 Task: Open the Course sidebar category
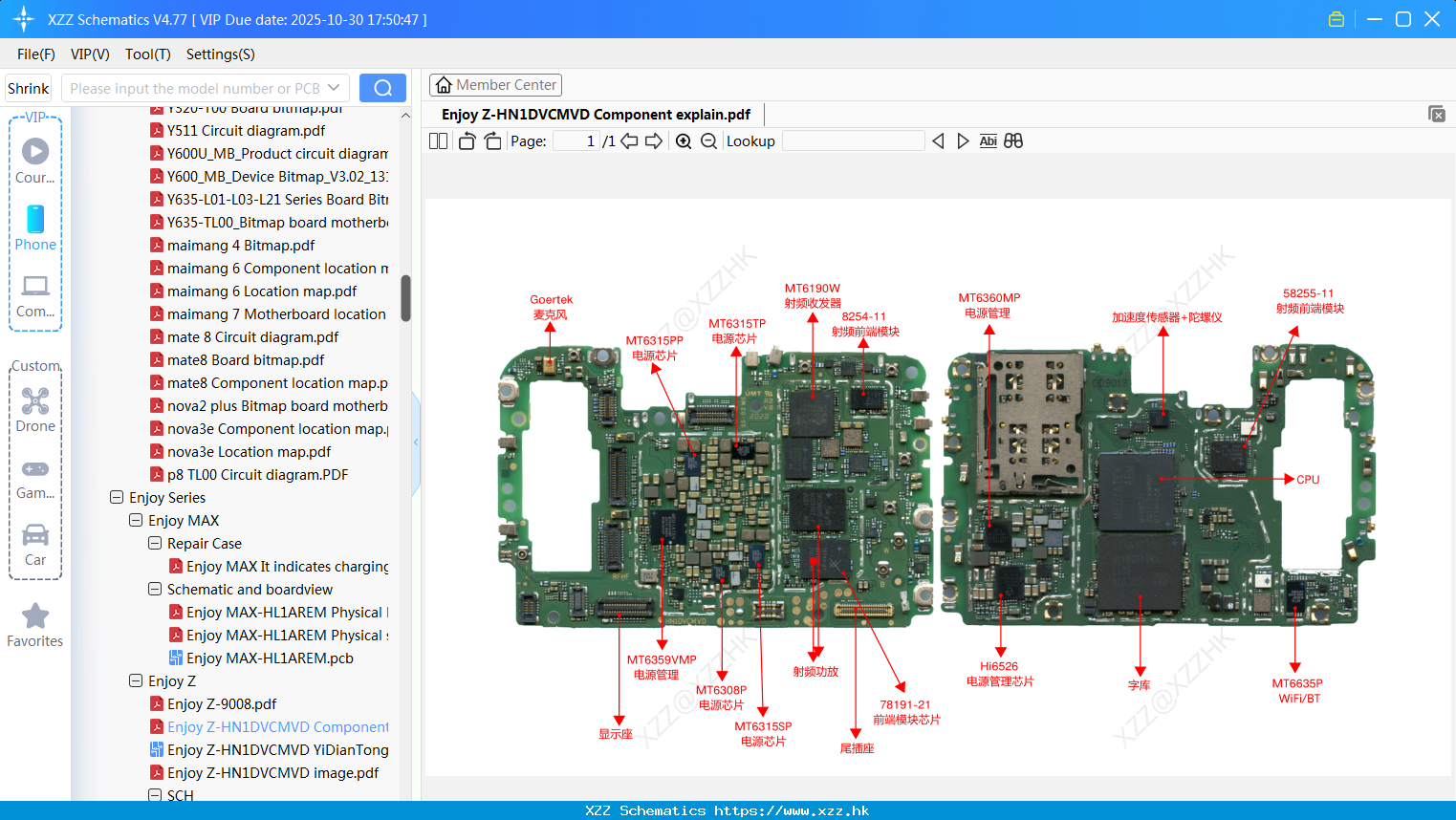pyautogui.click(x=35, y=161)
